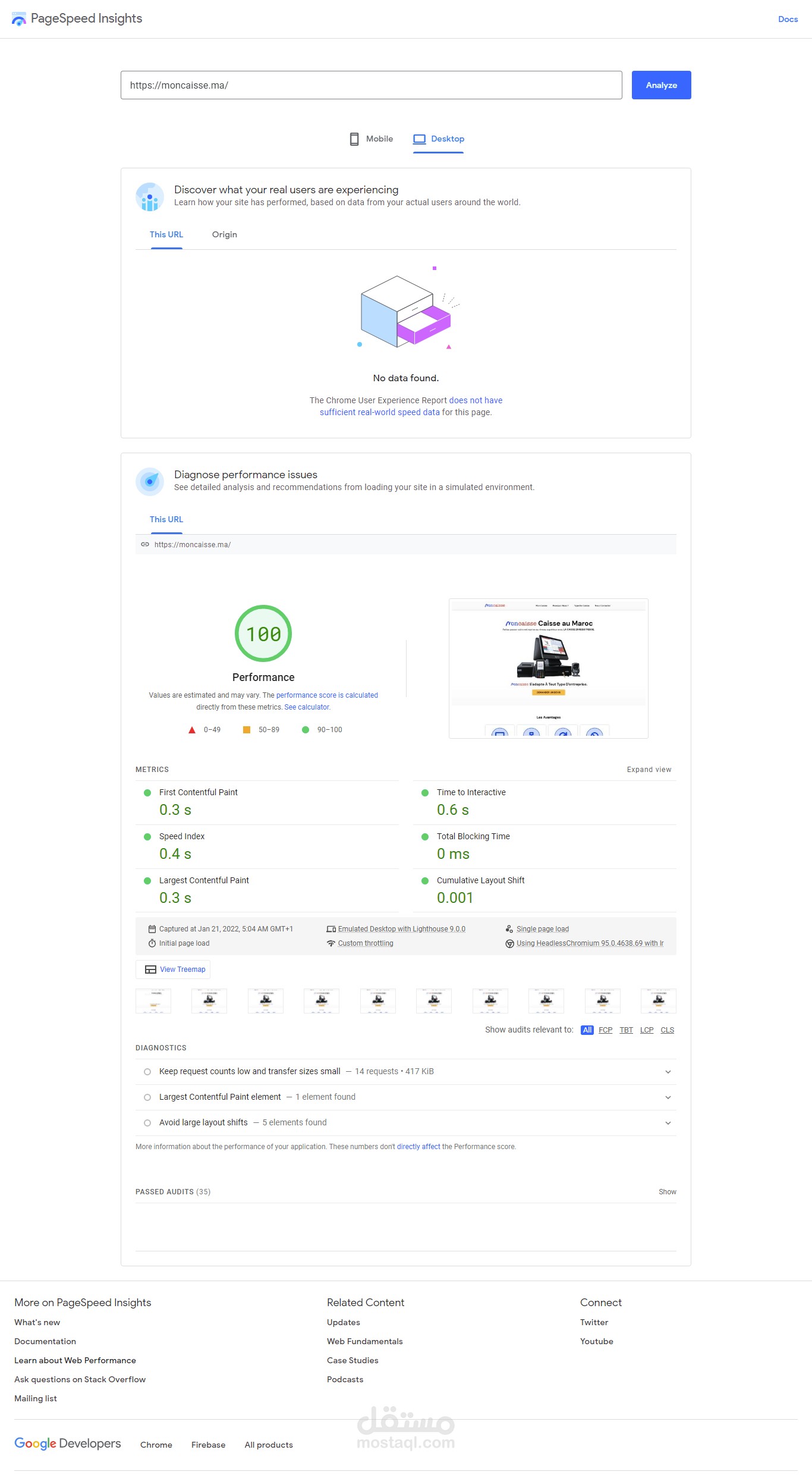The width and height of the screenshot is (812, 1481).
Task: Open Learn about Web Performance link
Action: 75,1360
